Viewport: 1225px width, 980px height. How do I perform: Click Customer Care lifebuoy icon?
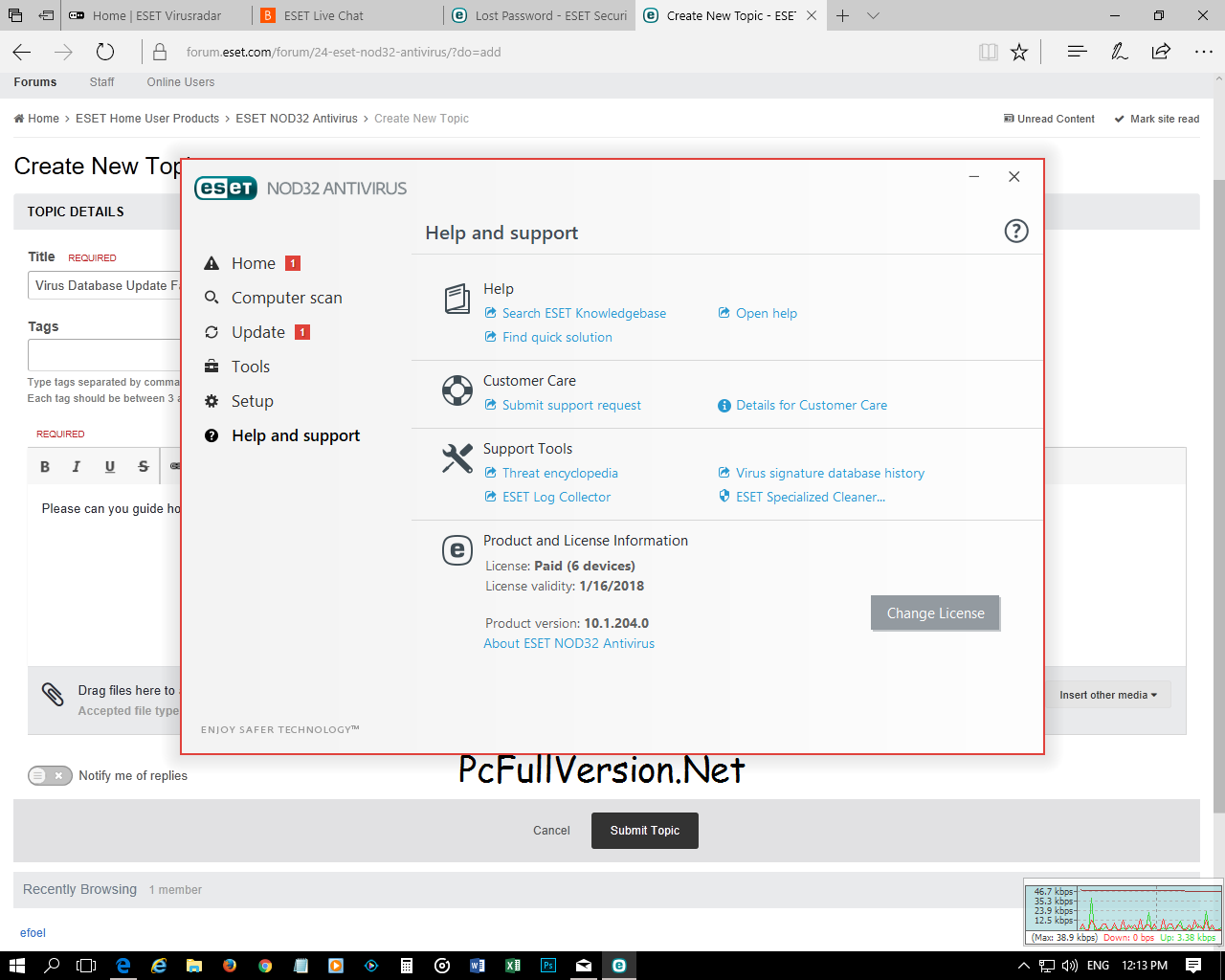click(x=457, y=390)
